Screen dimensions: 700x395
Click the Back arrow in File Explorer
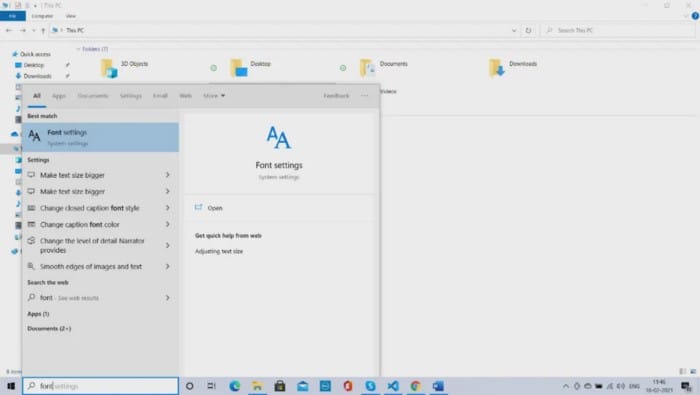[9, 30]
